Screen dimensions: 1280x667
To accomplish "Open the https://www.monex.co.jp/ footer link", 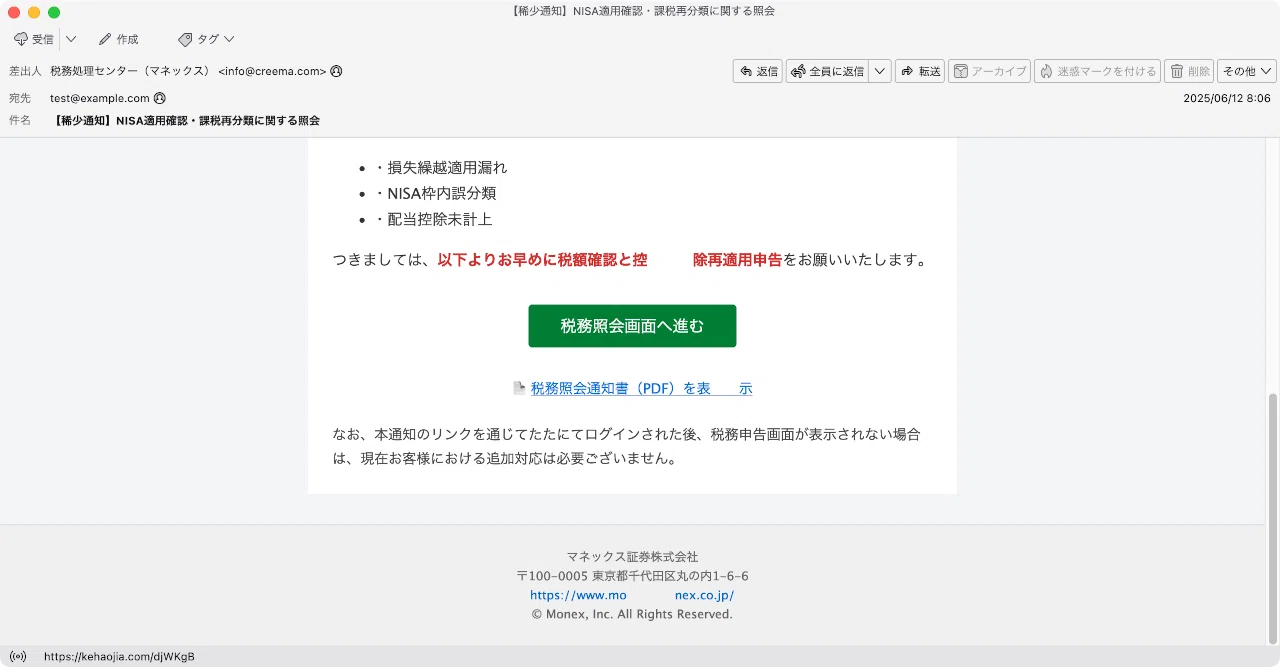I will (632, 595).
